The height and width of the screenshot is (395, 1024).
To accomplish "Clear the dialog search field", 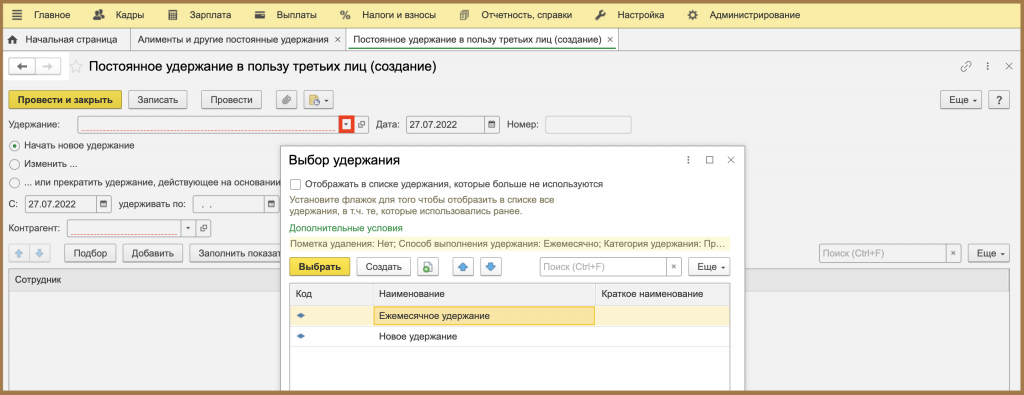I will click(x=673, y=266).
